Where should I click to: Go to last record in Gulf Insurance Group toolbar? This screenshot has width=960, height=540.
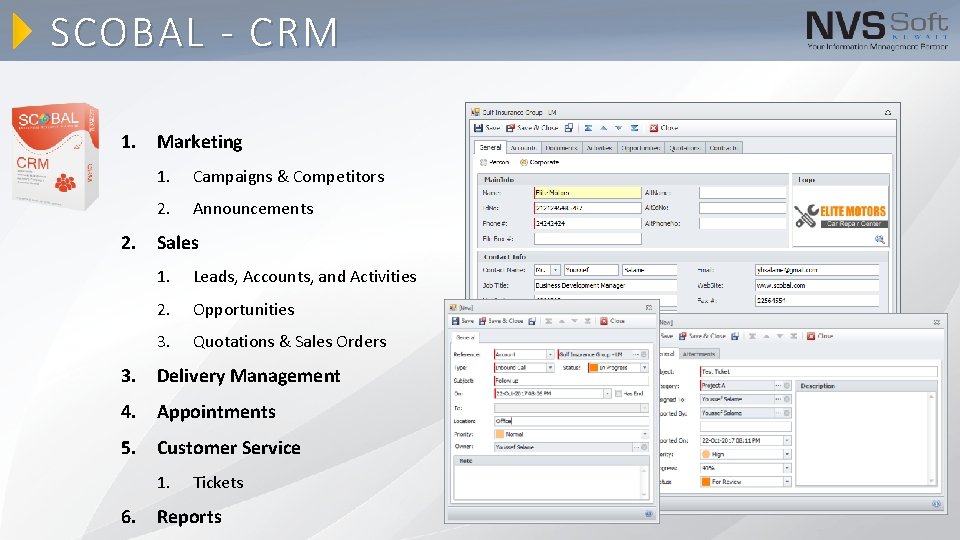(634, 128)
